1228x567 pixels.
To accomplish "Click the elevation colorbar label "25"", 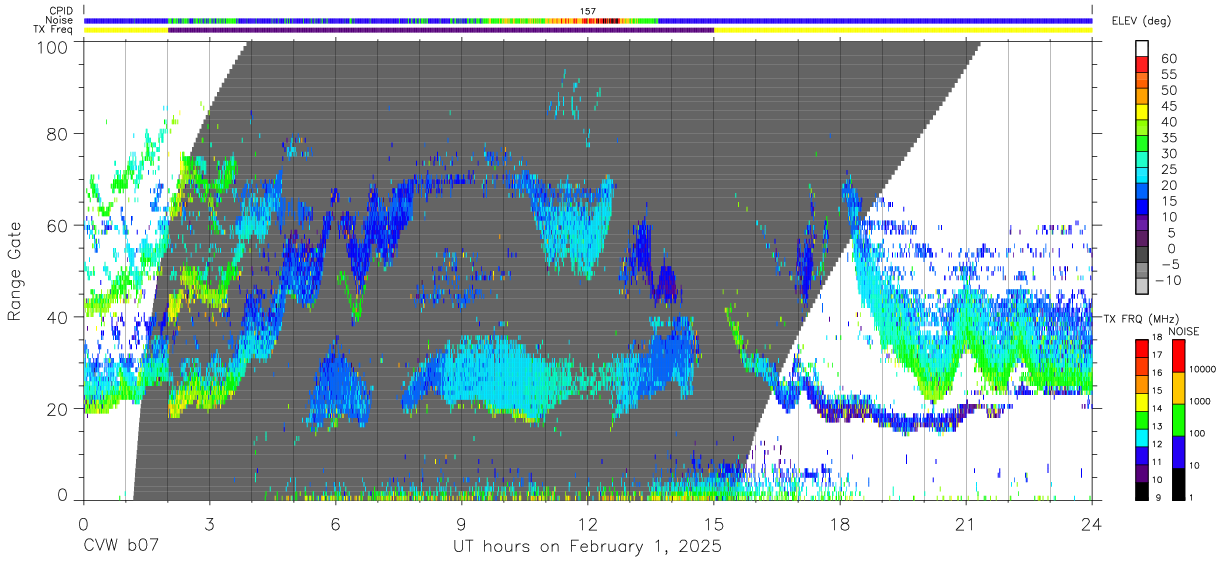I will 1170,170.
